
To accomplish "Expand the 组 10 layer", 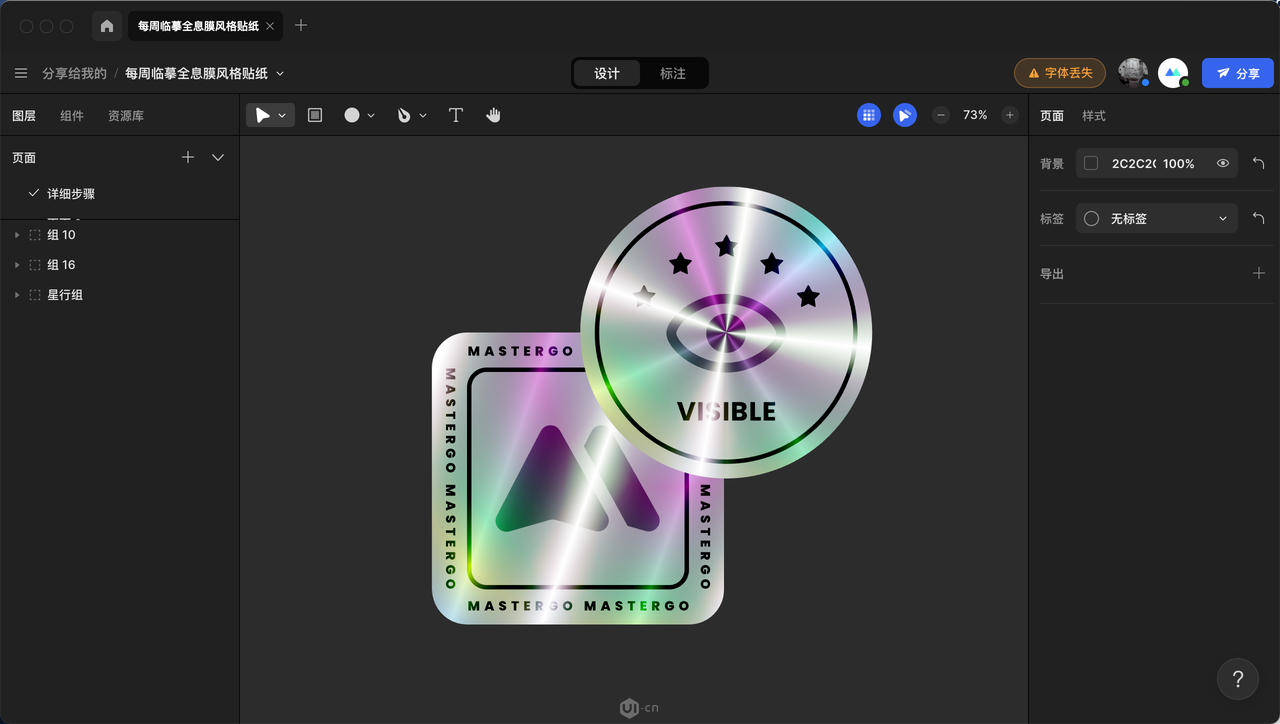I will [16, 235].
